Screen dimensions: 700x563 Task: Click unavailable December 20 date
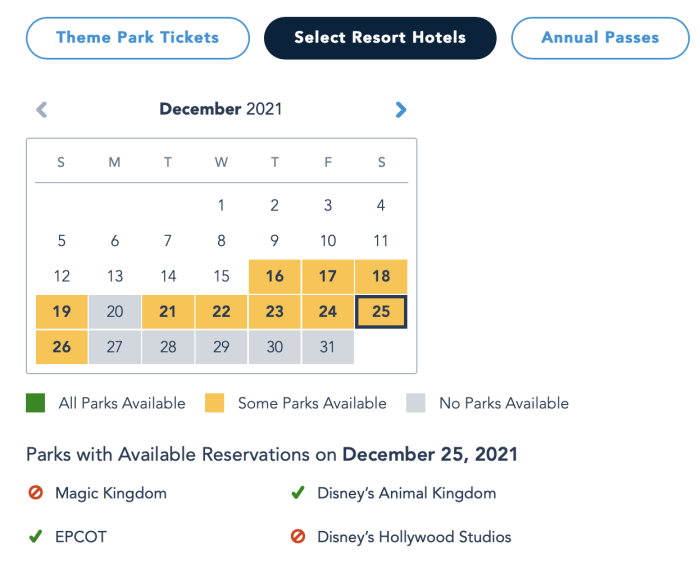pyautogui.click(x=115, y=312)
